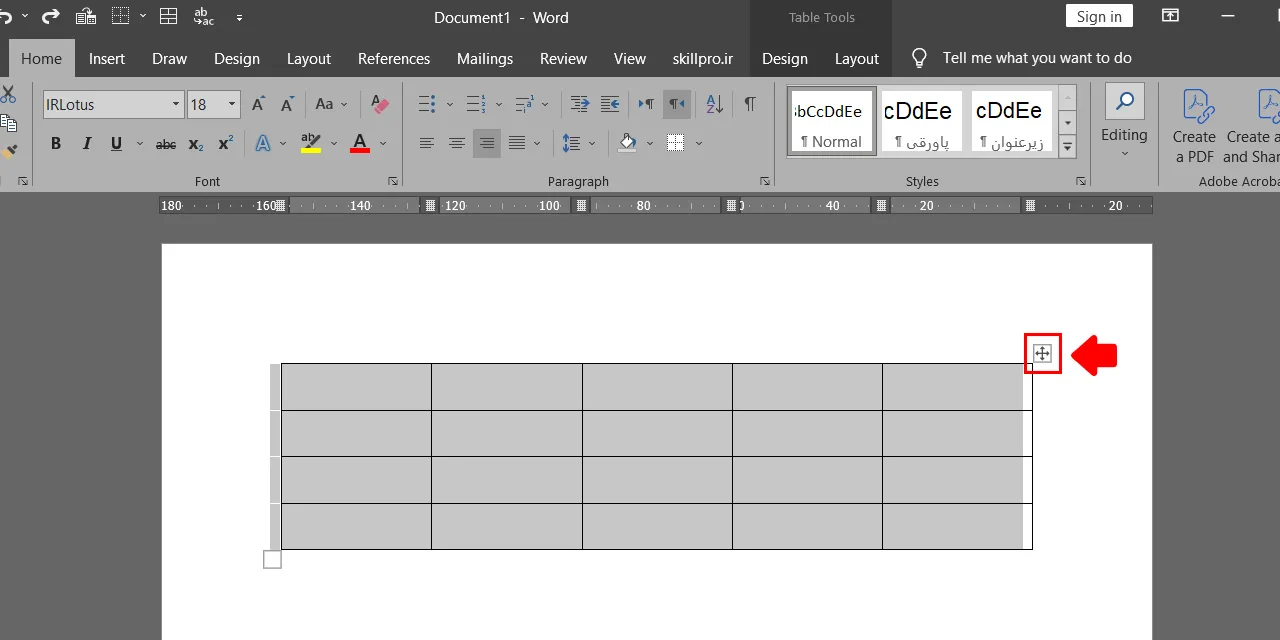This screenshot has height=640, width=1280.
Task: Click the Tell me what you want field
Action: 1037,58
